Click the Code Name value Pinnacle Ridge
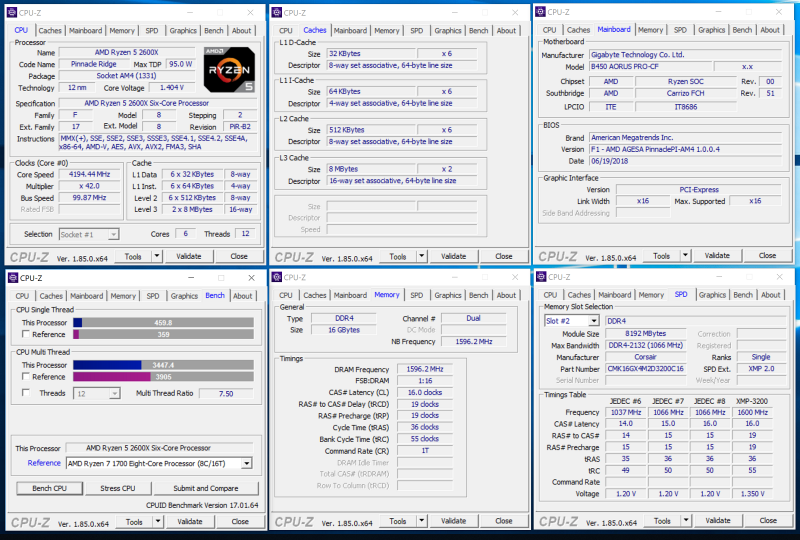This screenshot has height=540, width=800. 94,64
